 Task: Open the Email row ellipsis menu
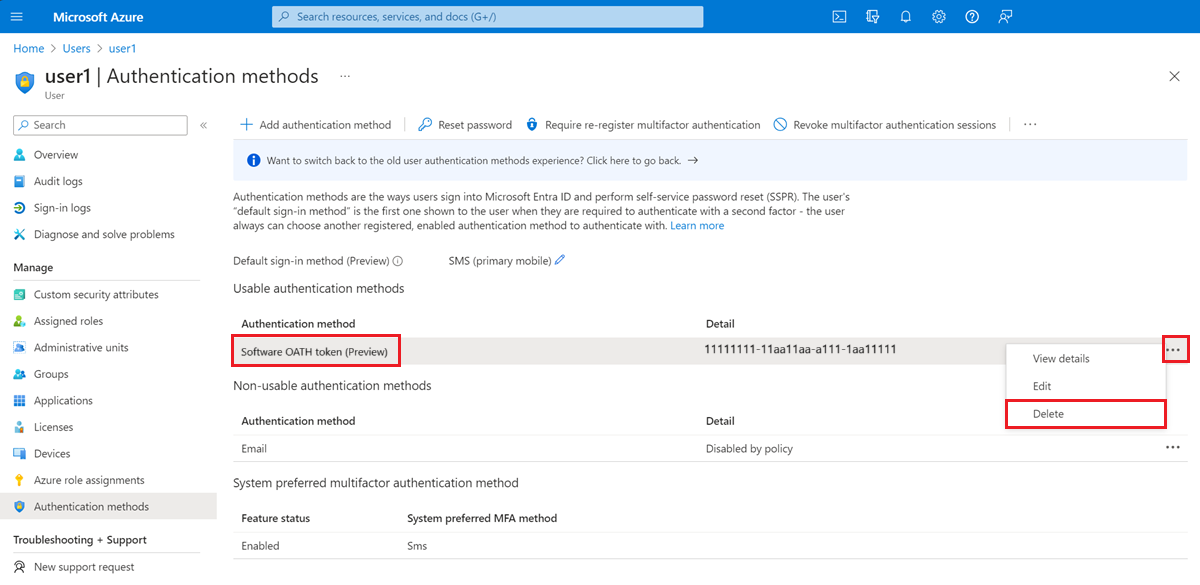[1173, 447]
